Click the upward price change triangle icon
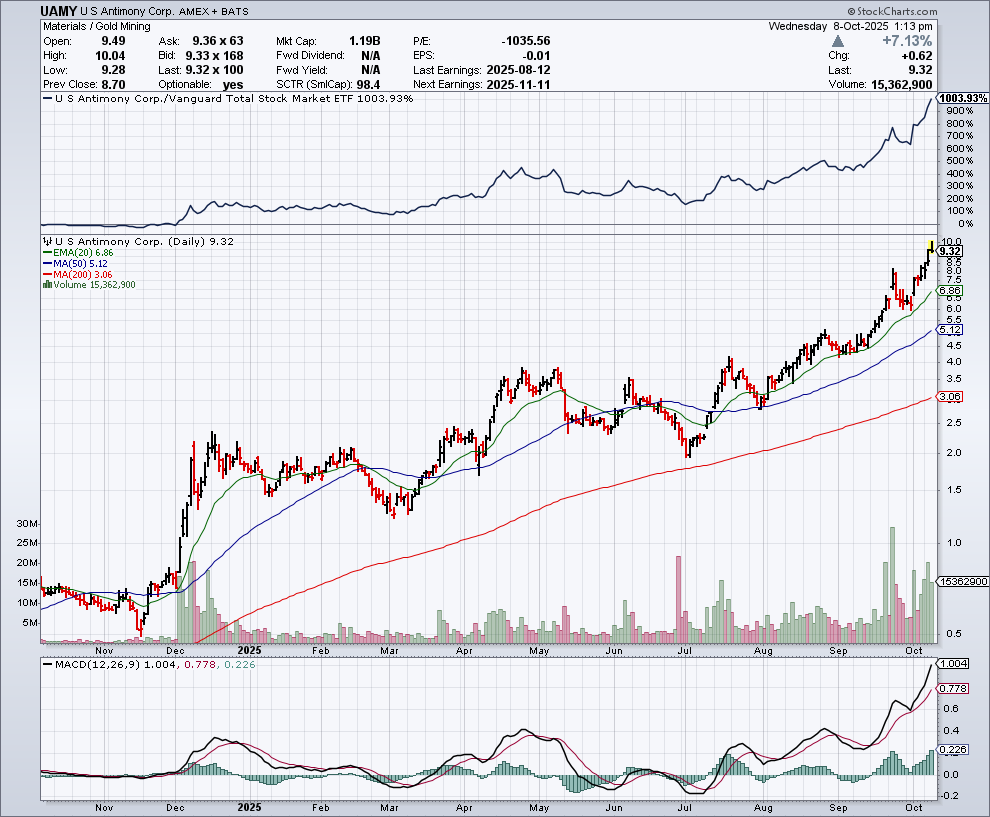Image resolution: width=990 pixels, height=817 pixels. (839, 41)
